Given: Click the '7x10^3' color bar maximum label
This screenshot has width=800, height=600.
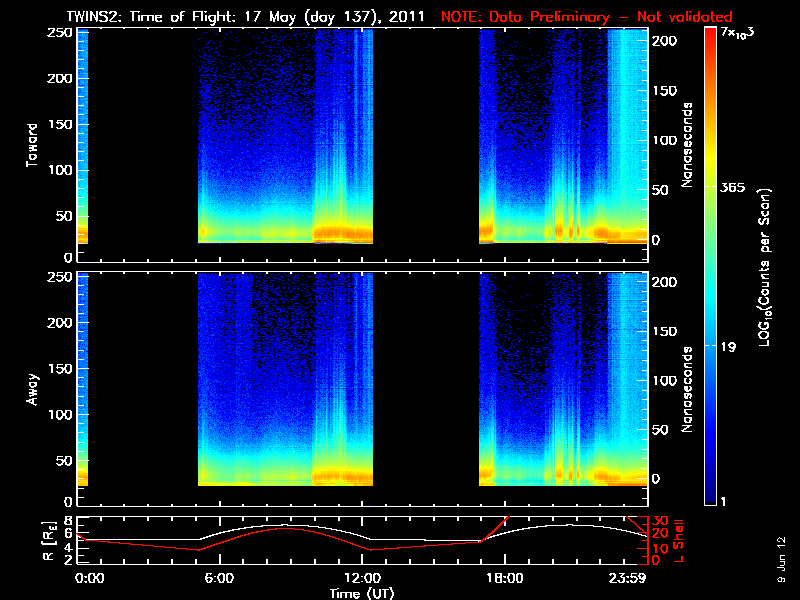Looking at the screenshot, I should [x=741, y=33].
